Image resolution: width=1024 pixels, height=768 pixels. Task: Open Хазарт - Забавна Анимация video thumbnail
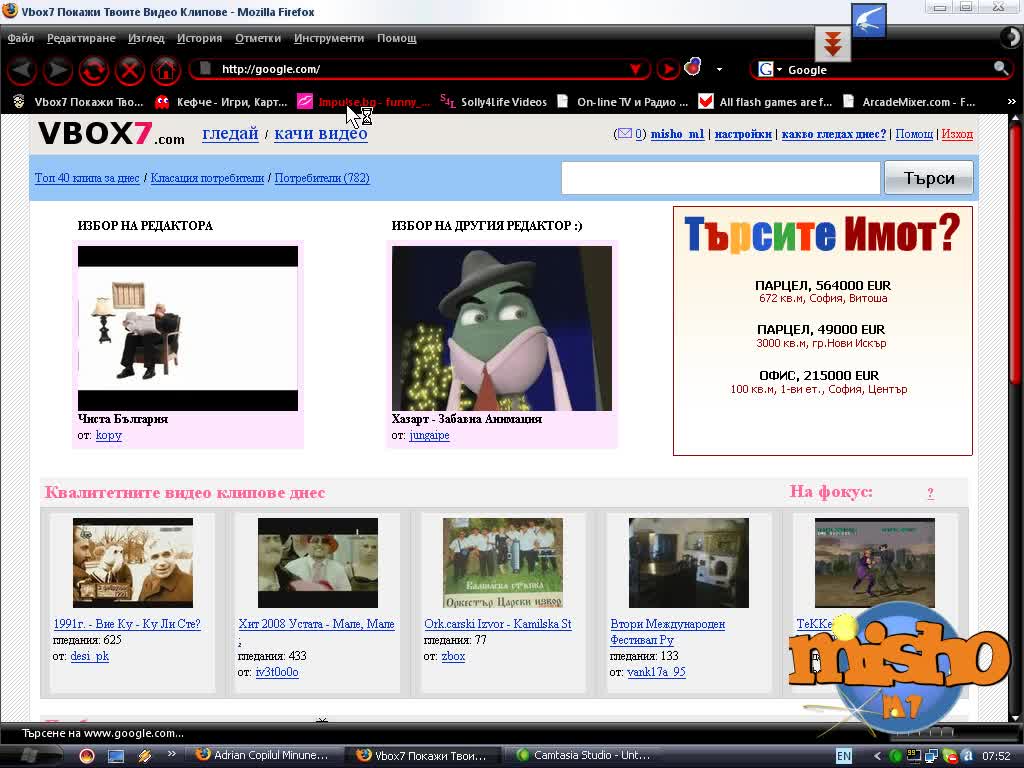click(502, 328)
